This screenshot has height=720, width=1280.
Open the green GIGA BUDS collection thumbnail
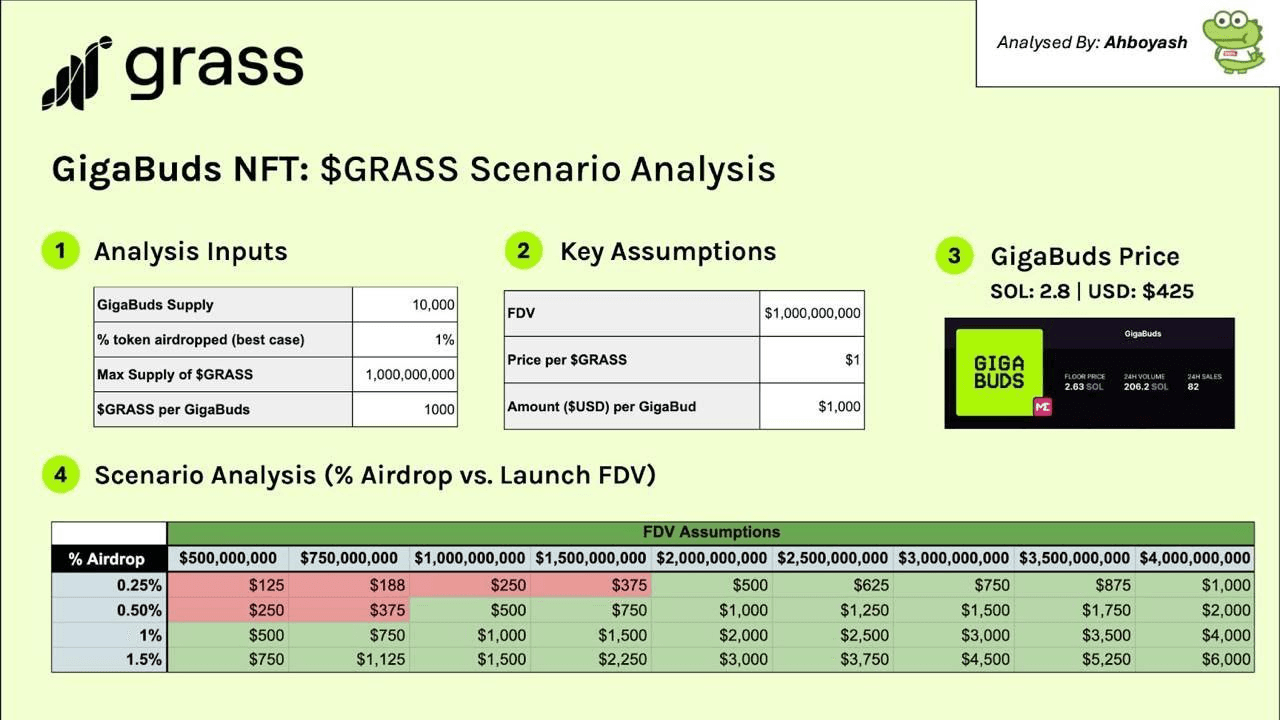(x=1000, y=372)
